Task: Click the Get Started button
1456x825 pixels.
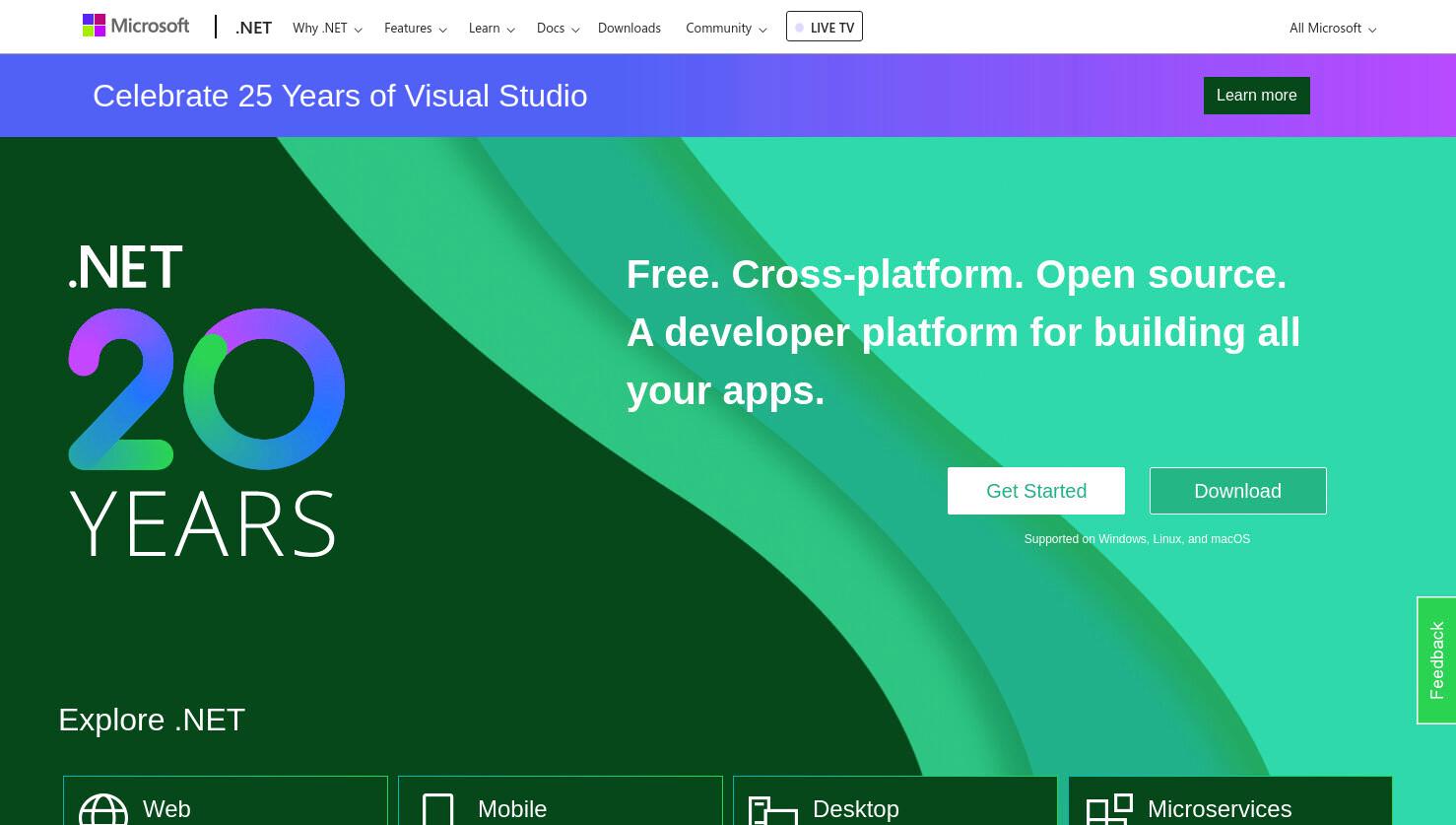Action: tap(1036, 491)
